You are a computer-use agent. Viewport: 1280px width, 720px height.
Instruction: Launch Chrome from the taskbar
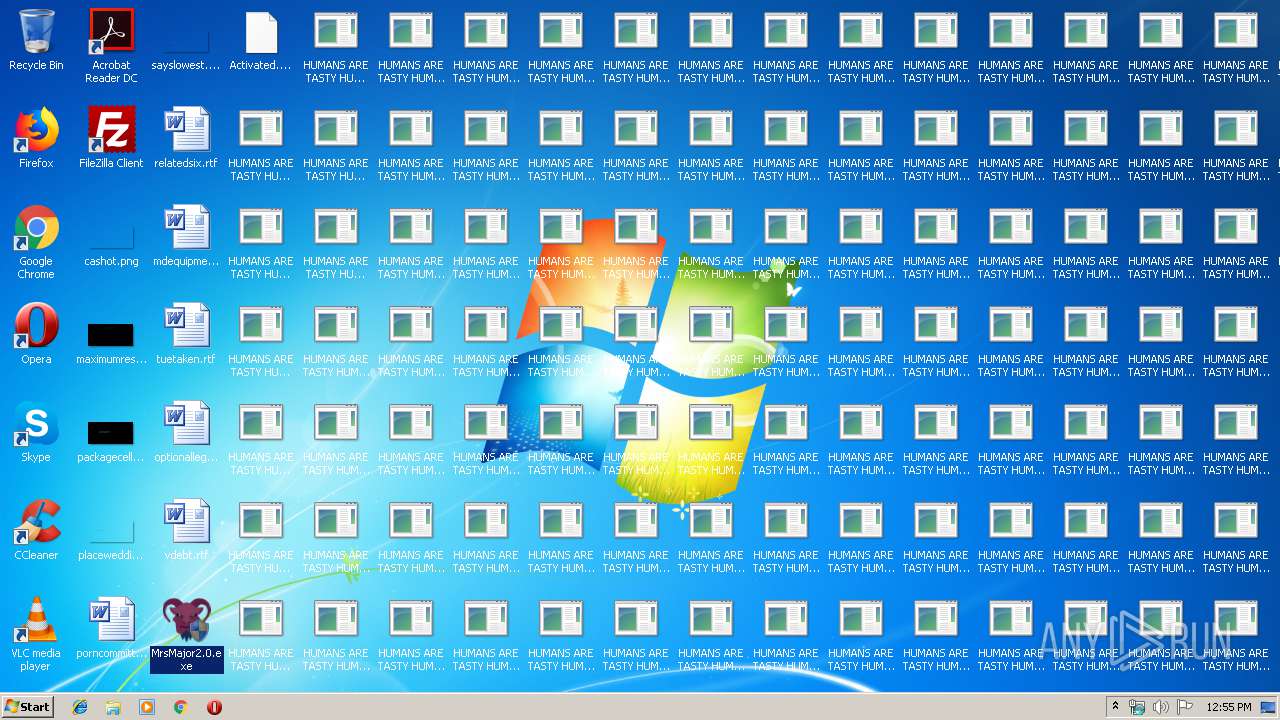pyautogui.click(x=181, y=707)
